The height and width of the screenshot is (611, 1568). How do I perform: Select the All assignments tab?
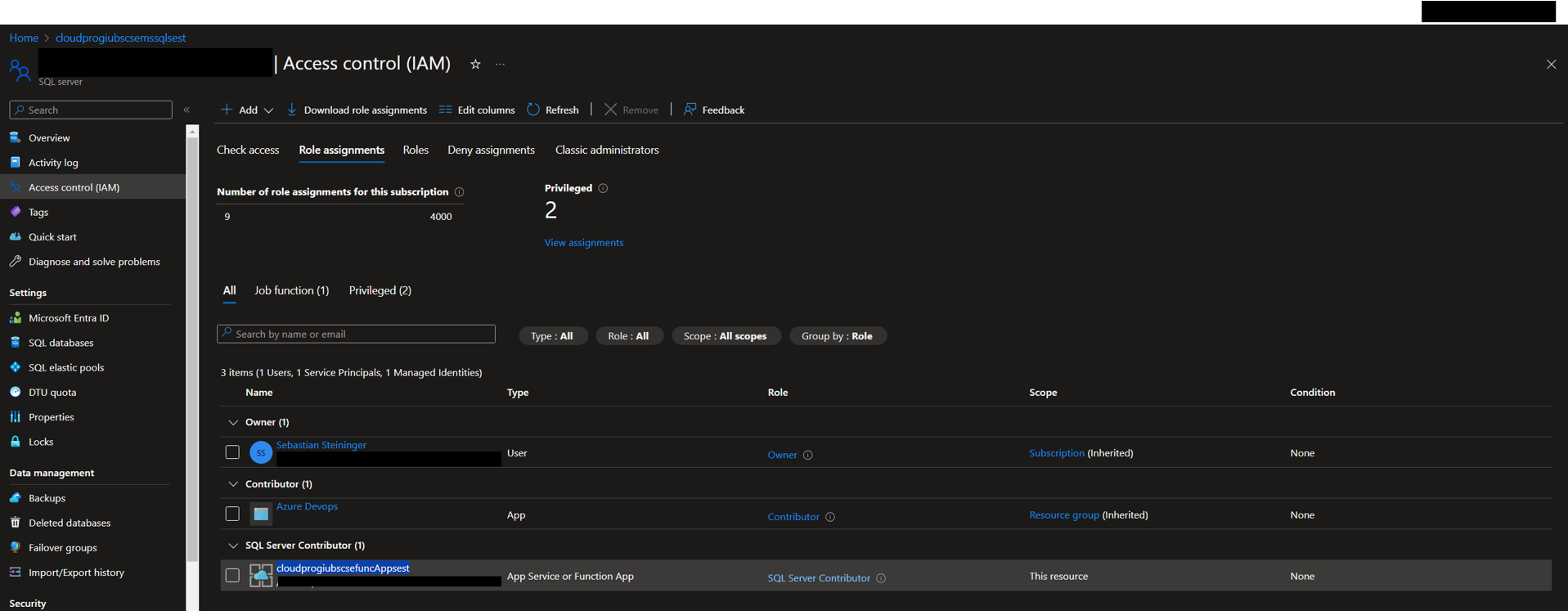tap(229, 290)
